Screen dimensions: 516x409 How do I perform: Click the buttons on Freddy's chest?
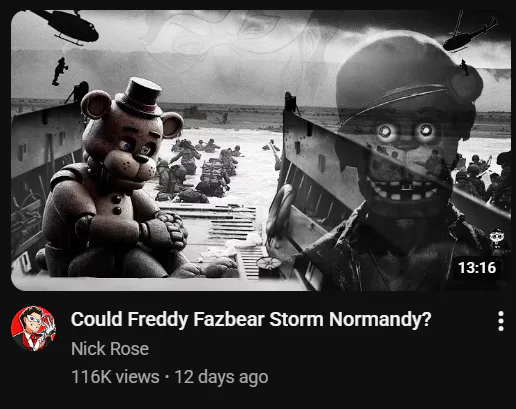[117, 205]
